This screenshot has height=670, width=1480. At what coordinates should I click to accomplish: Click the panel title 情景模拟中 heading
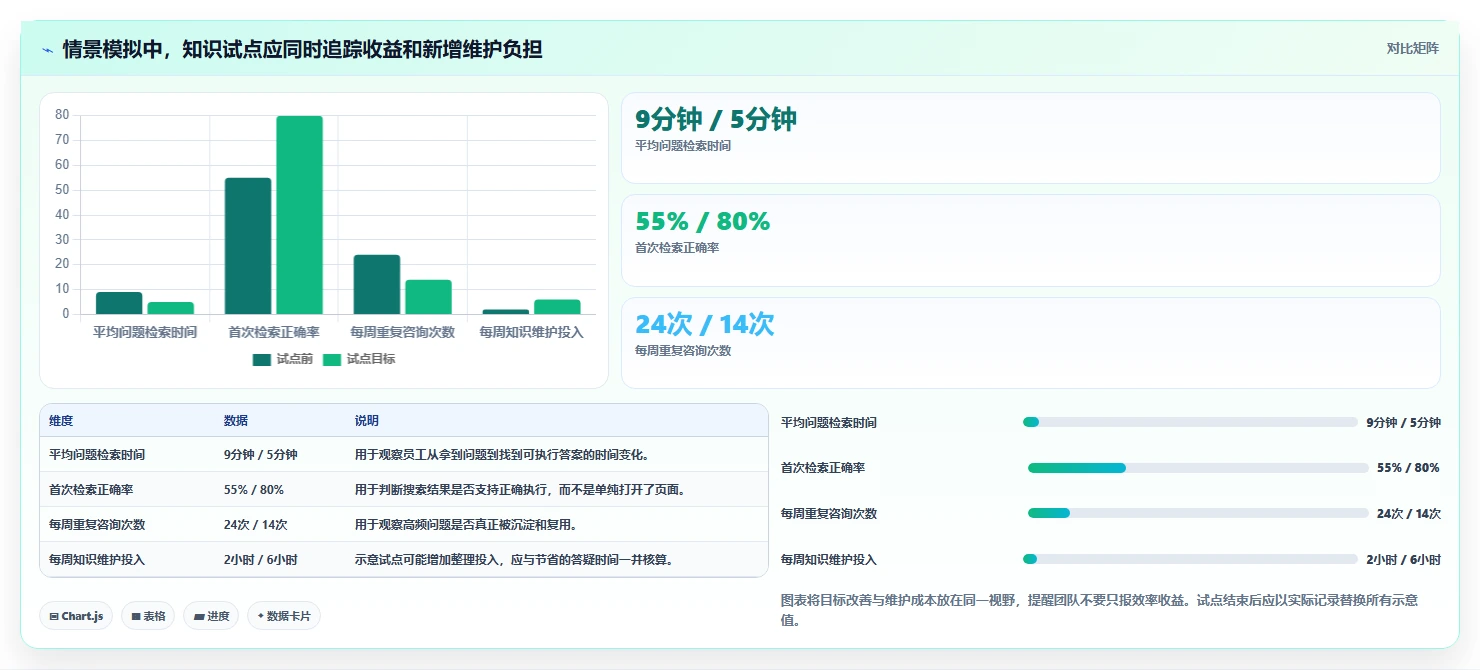tap(302, 49)
